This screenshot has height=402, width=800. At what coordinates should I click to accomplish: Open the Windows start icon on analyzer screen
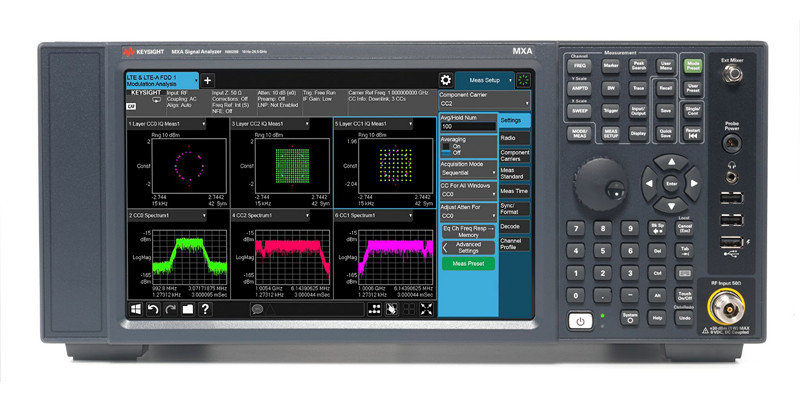(x=136, y=309)
